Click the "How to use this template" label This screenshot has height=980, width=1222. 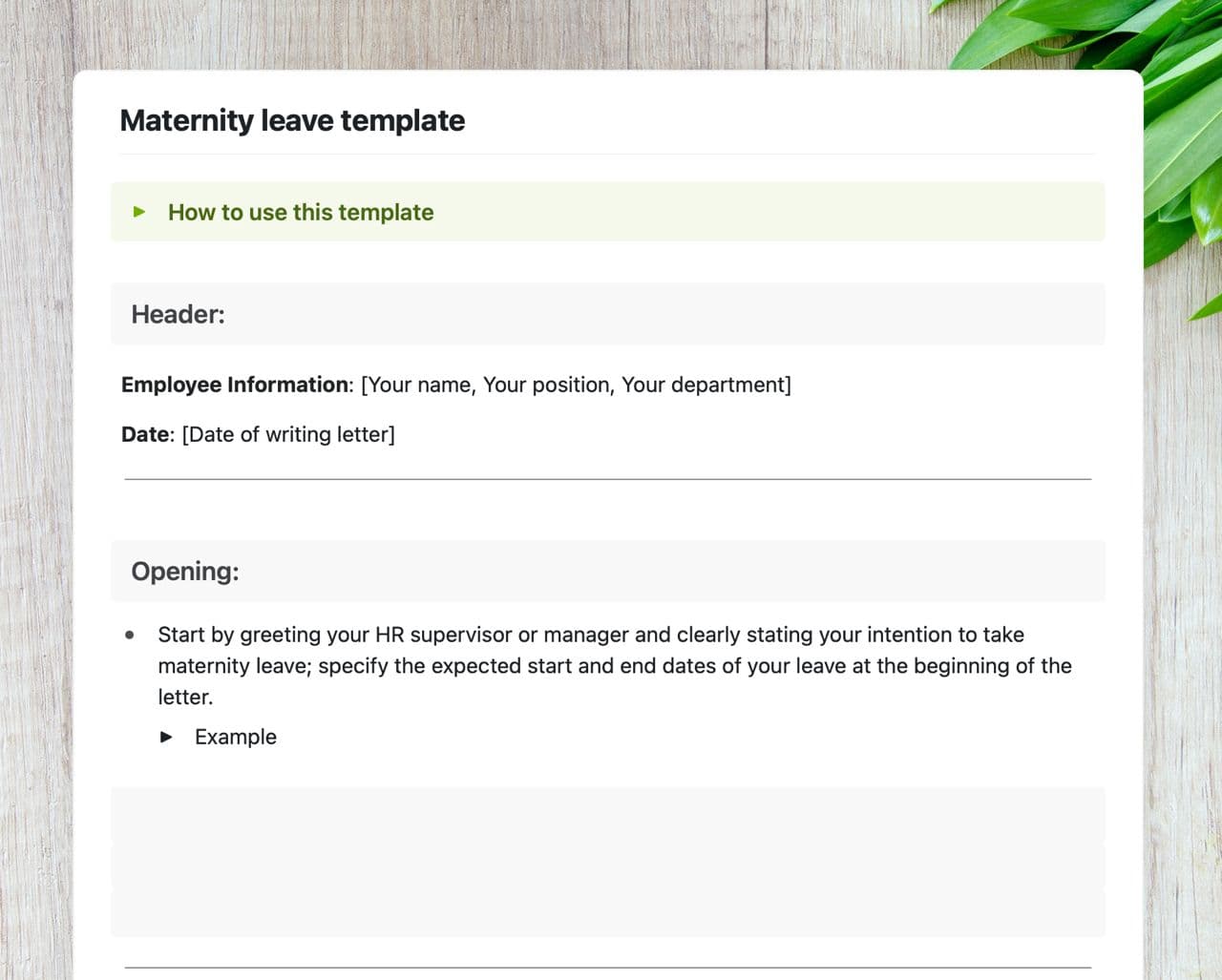[x=300, y=212]
